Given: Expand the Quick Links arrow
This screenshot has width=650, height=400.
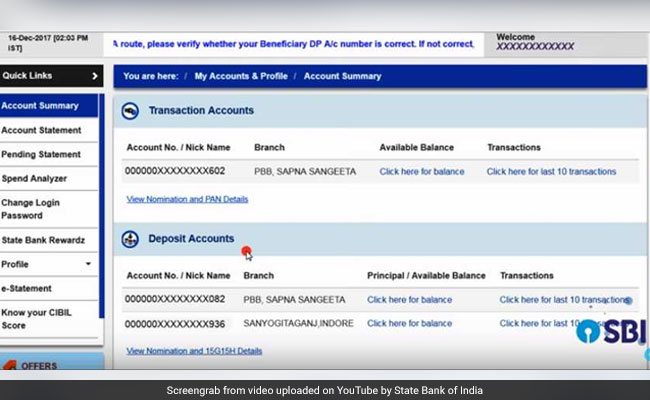Looking at the screenshot, I should click(x=95, y=76).
